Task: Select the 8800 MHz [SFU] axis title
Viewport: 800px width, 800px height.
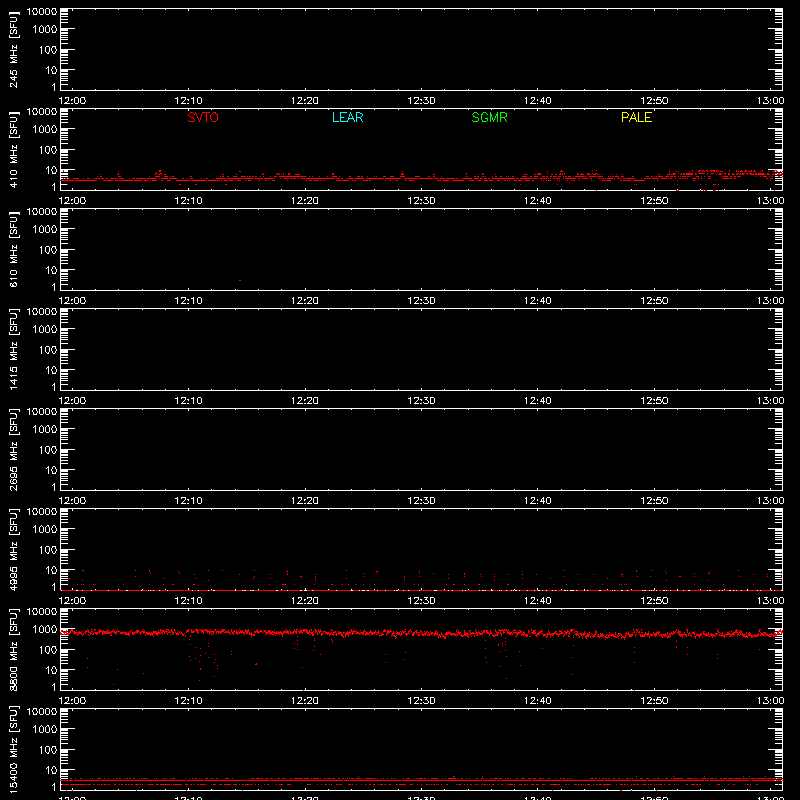Action: click(13, 649)
